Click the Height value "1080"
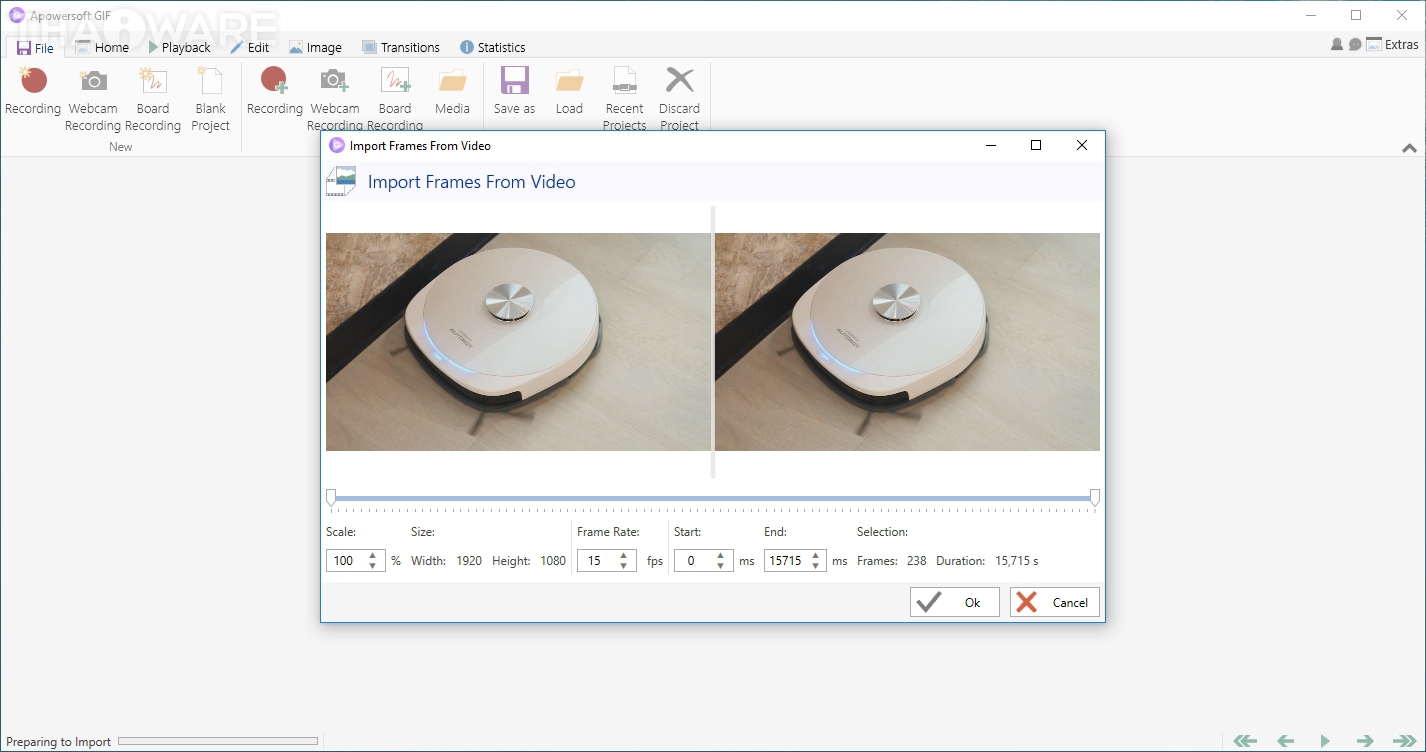 click(553, 561)
